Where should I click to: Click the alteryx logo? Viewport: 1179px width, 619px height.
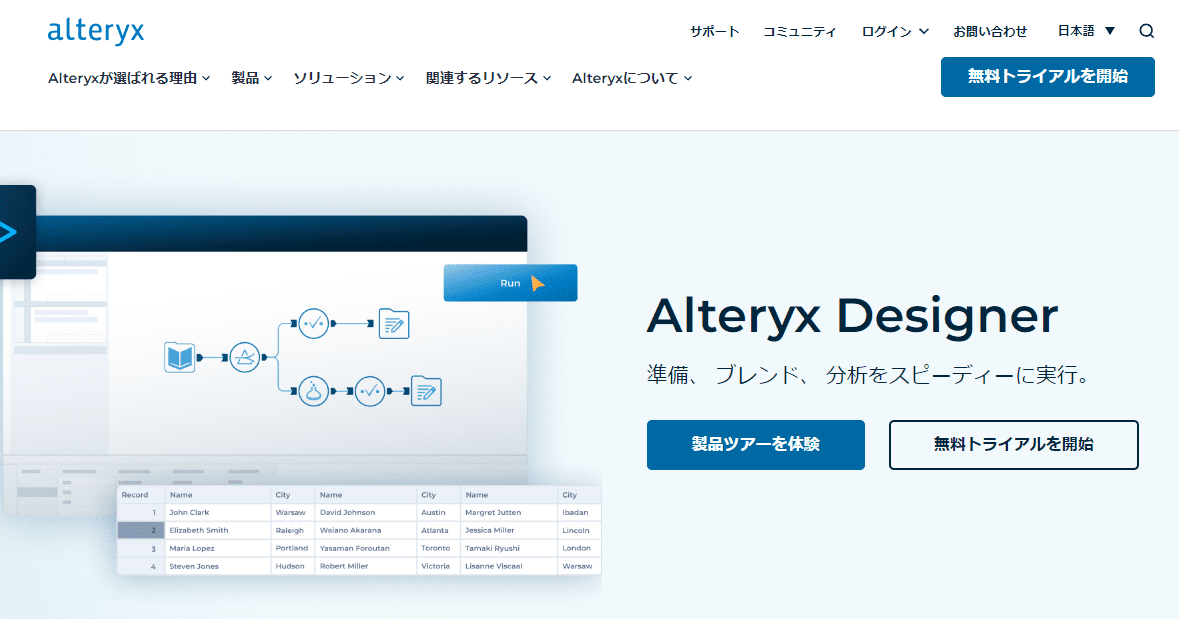95,32
